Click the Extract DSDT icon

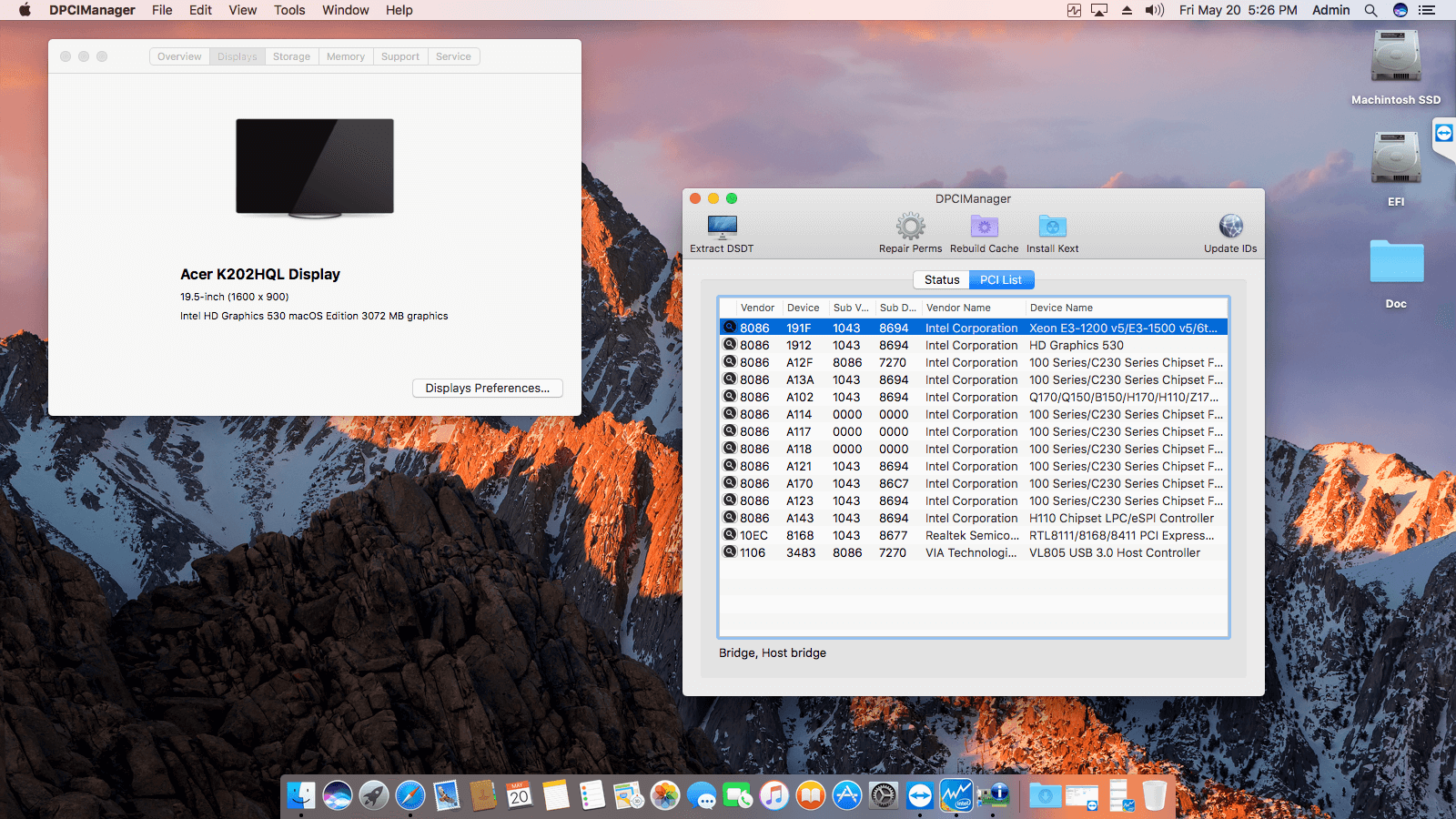[x=721, y=229]
